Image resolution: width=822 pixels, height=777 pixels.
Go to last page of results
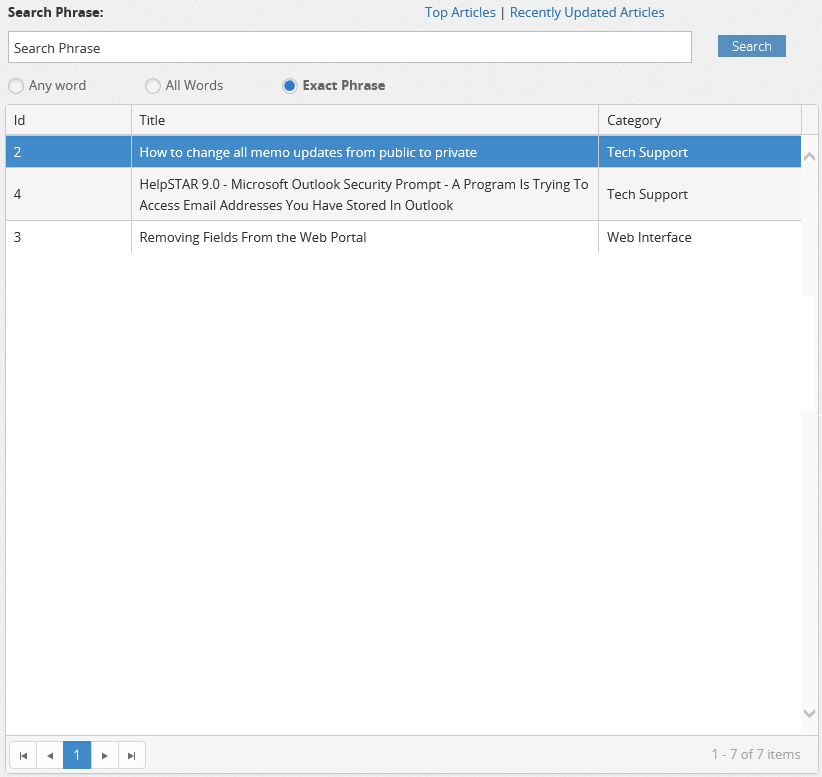(x=132, y=755)
